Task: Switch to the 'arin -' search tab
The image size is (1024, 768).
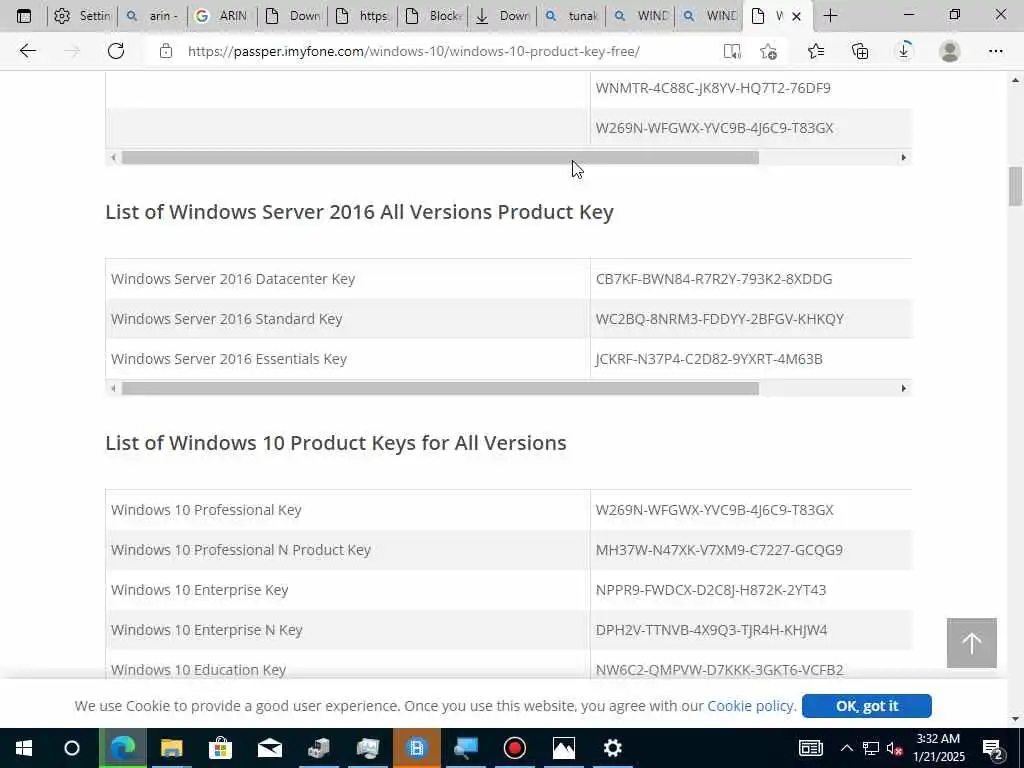Action: pos(152,16)
